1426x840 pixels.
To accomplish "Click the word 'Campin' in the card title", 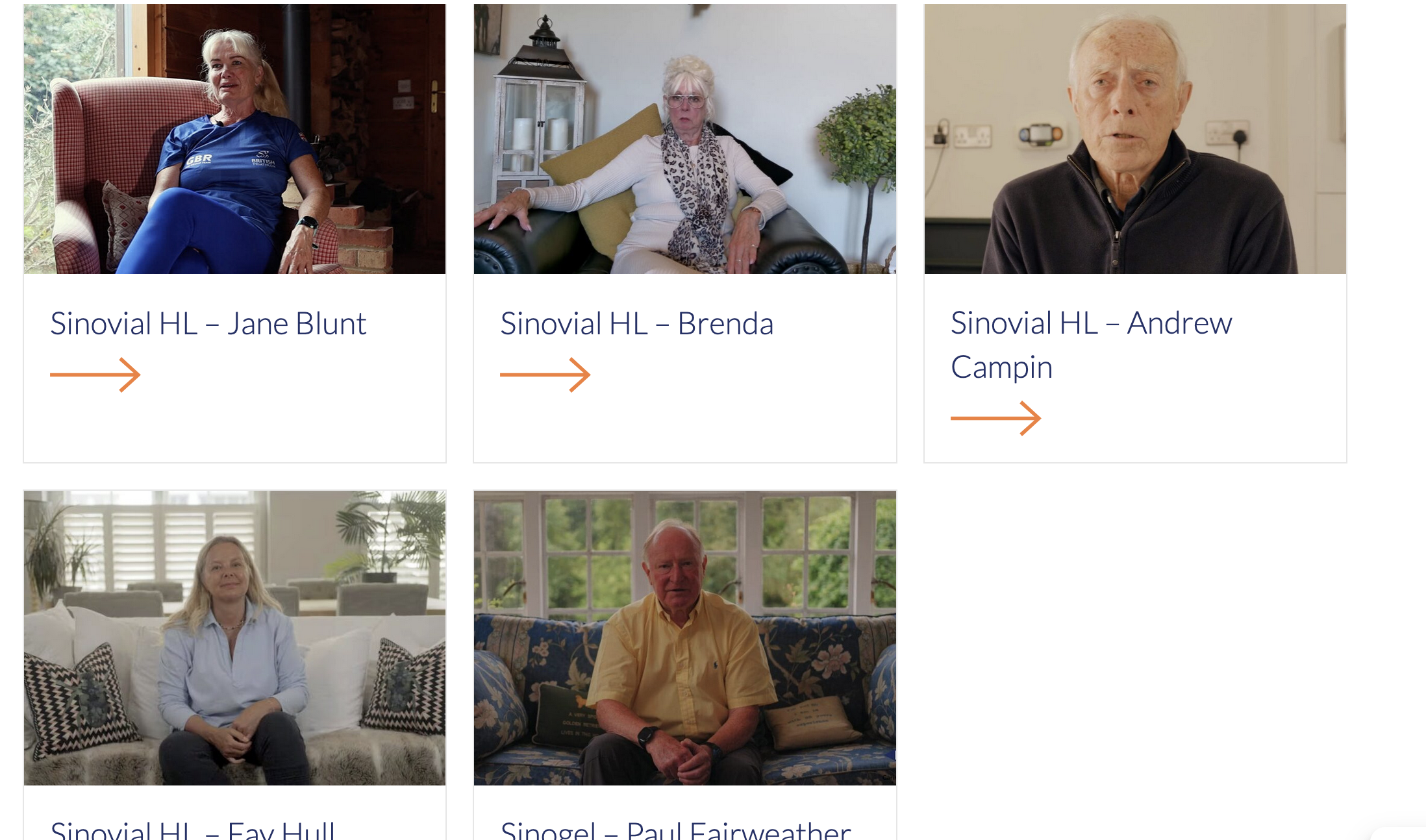I will pyautogui.click(x=1001, y=367).
